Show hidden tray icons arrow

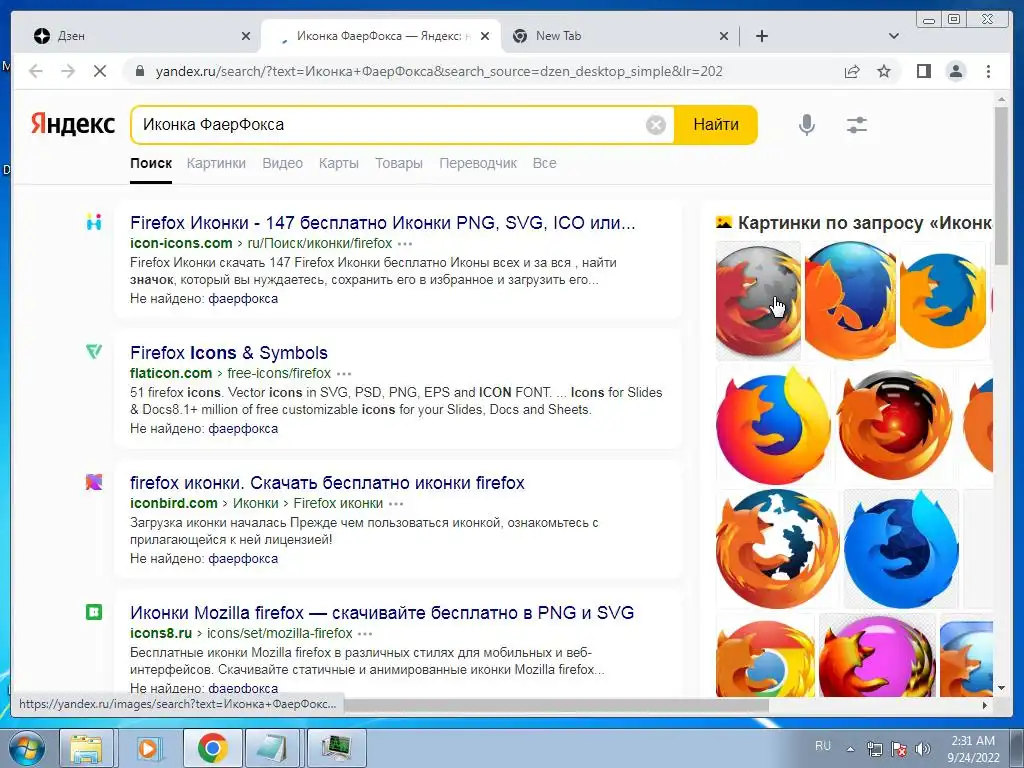tap(850, 749)
